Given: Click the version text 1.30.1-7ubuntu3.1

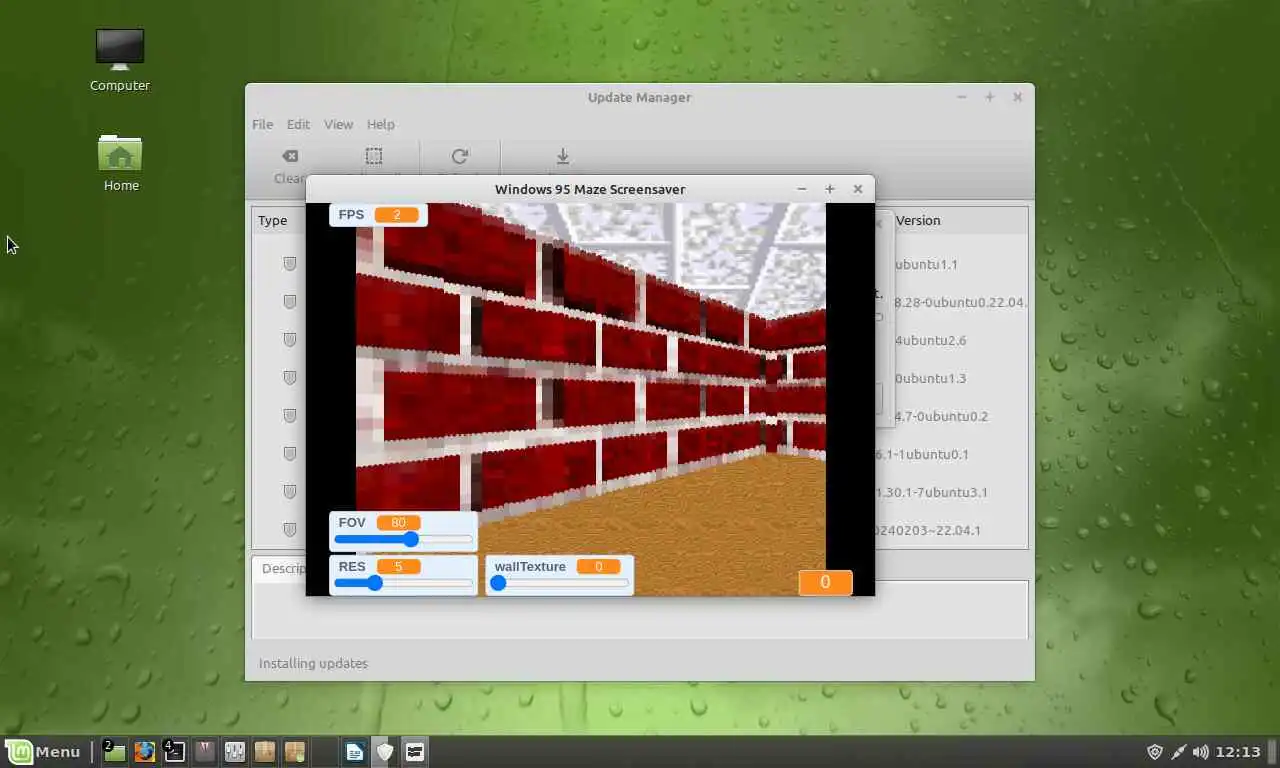Looking at the screenshot, I should [x=931, y=493].
